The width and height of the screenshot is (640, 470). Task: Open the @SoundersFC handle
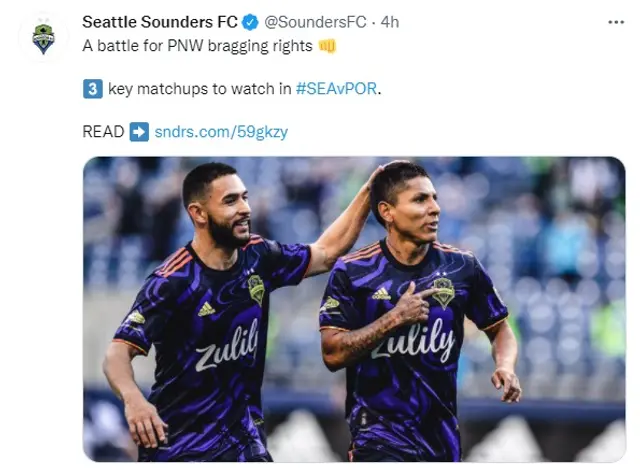pyautogui.click(x=315, y=22)
